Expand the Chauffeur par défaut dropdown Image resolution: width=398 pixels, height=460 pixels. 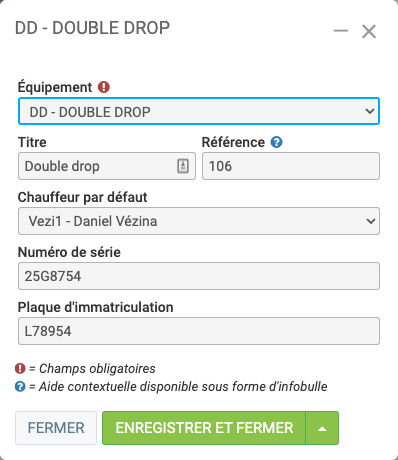tap(199, 221)
